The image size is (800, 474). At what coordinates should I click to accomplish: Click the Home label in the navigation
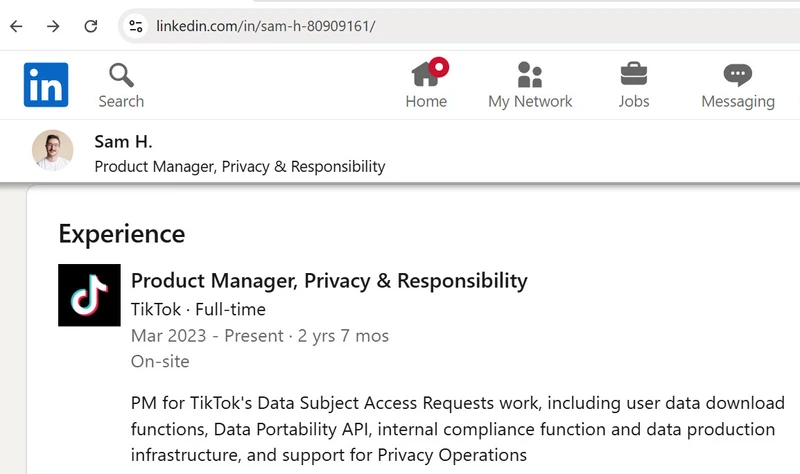pos(426,101)
